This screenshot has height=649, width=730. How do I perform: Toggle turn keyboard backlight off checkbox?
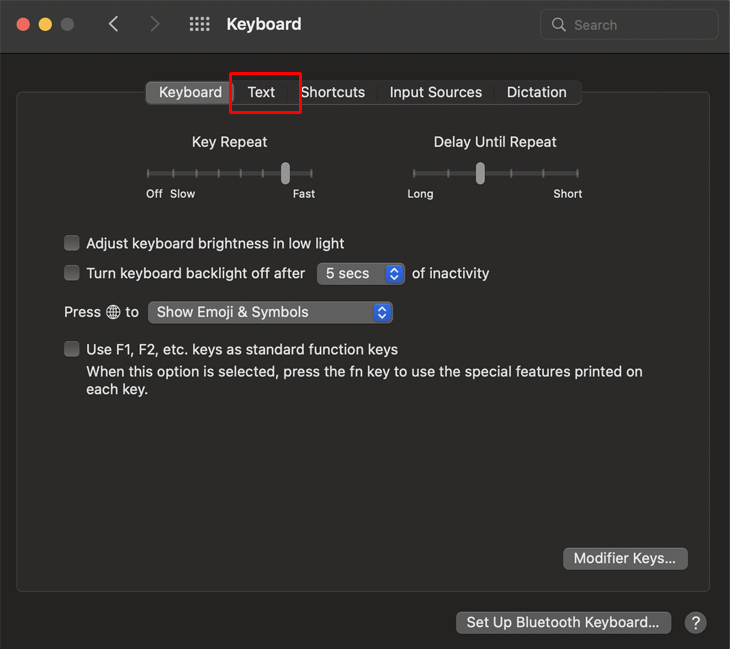(72, 273)
